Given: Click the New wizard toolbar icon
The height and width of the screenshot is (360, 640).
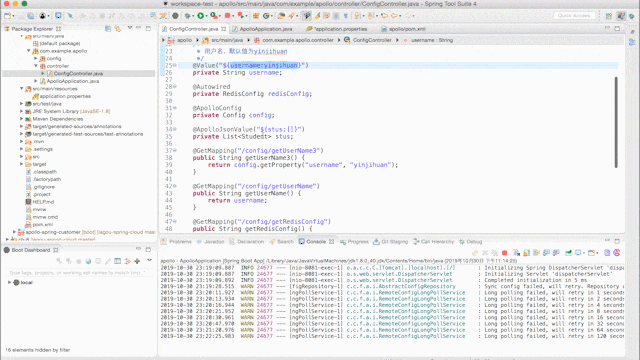Looking at the screenshot, I should [x=7, y=16].
